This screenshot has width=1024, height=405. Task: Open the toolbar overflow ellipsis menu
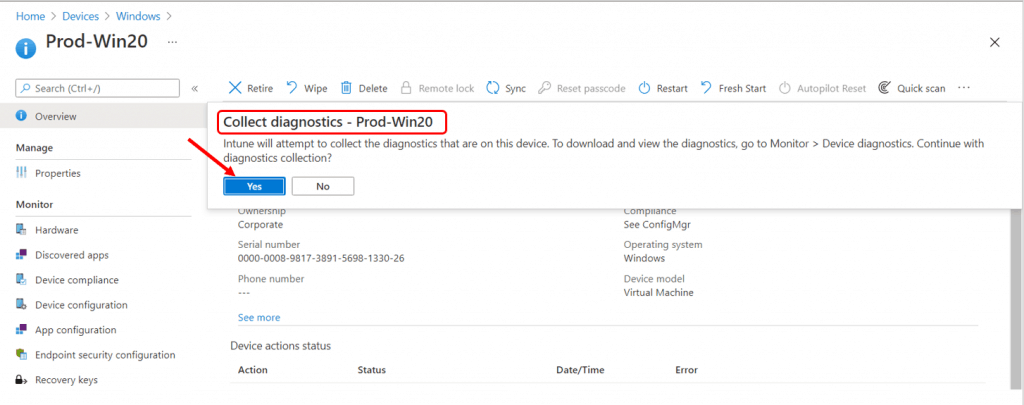pyautogui.click(x=964, y=88)
